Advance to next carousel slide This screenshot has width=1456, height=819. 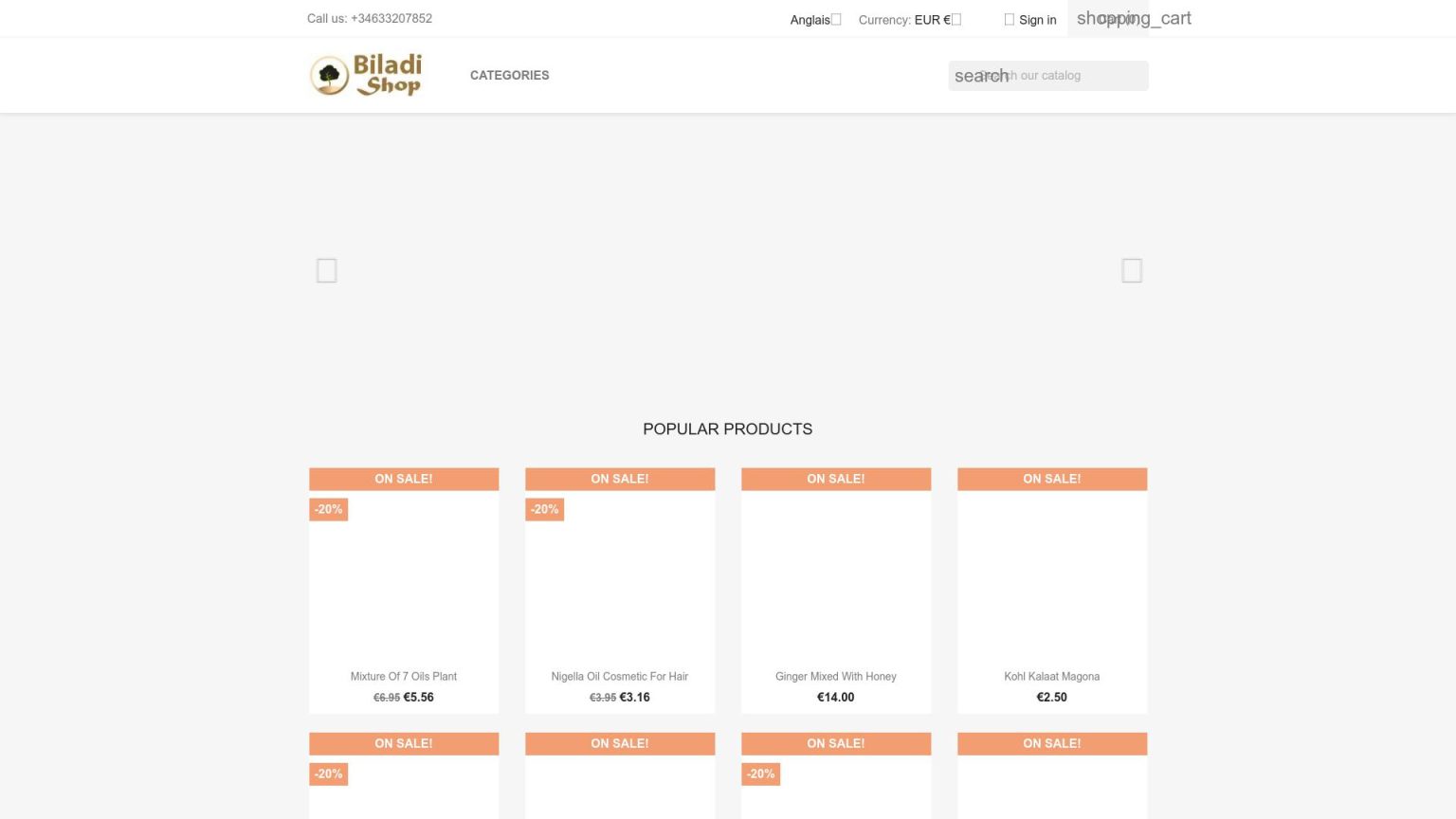(x=1131, y=270)
